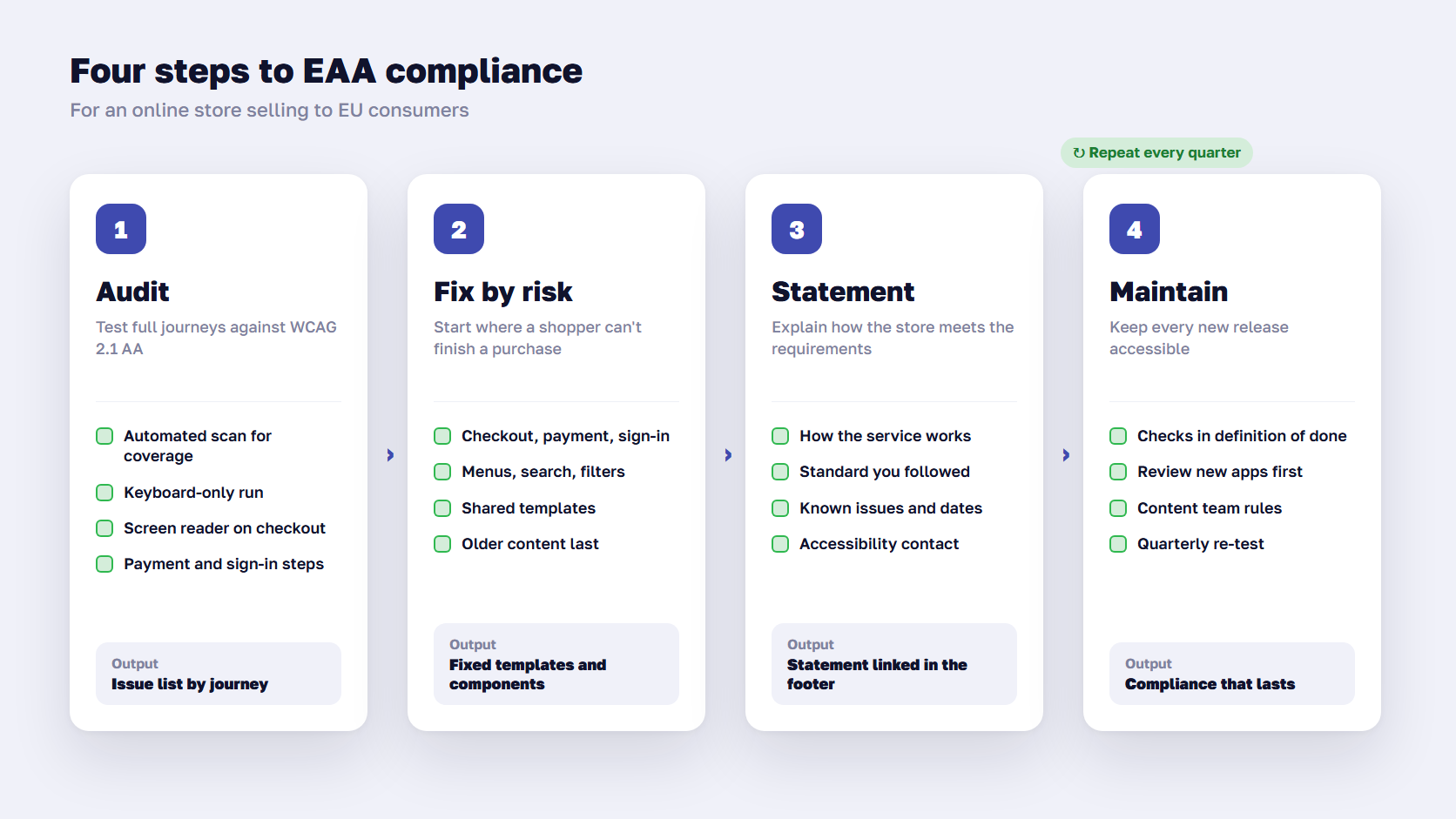Click the arrow between Audit and Fix by risk cards
Viewport: 1456px width, 819px height.
(390, 455)
